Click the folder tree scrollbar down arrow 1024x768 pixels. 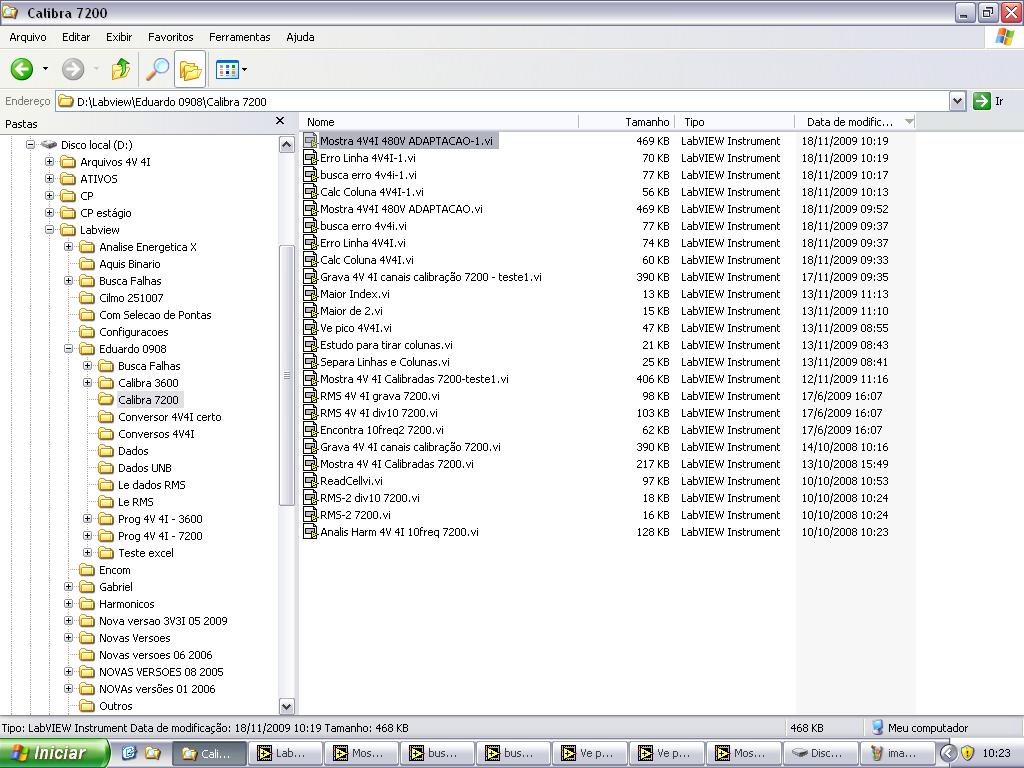click(287, 706)
